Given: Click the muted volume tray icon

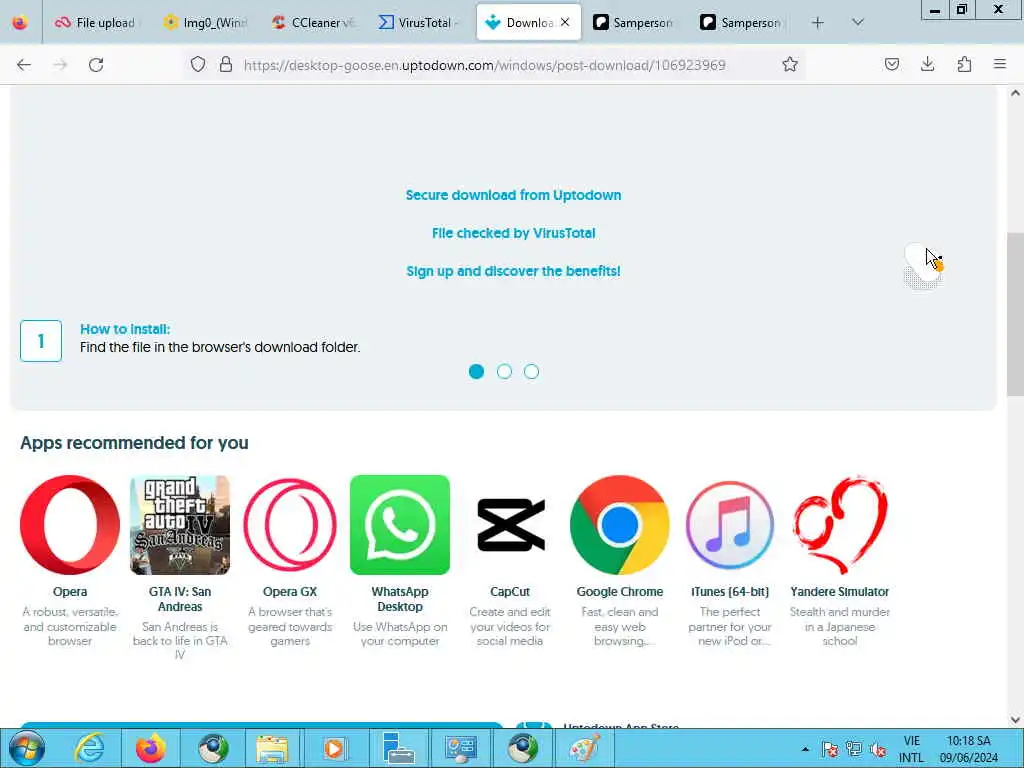Looking at the screenshot, I should click(x=878, y=749).
